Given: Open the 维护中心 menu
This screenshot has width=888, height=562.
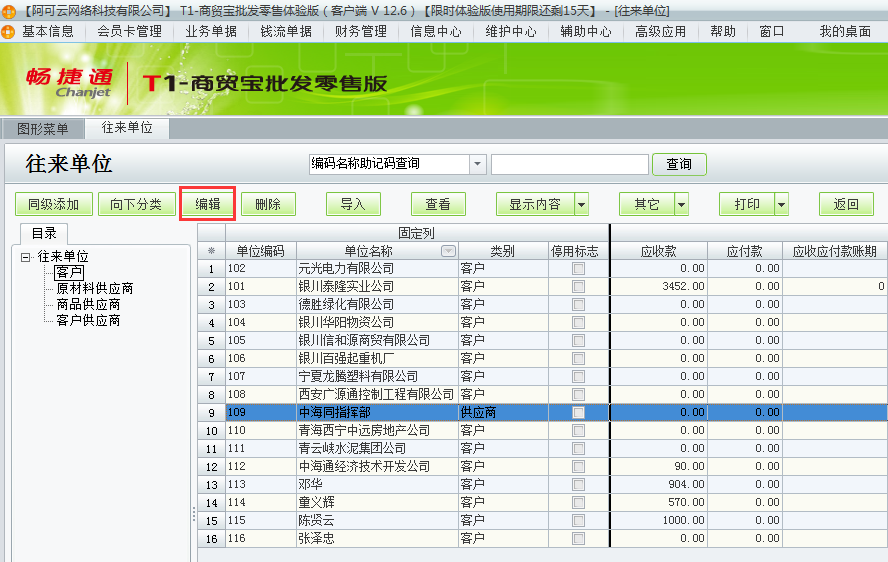Looking at the screenshot, I should (511, 32).
